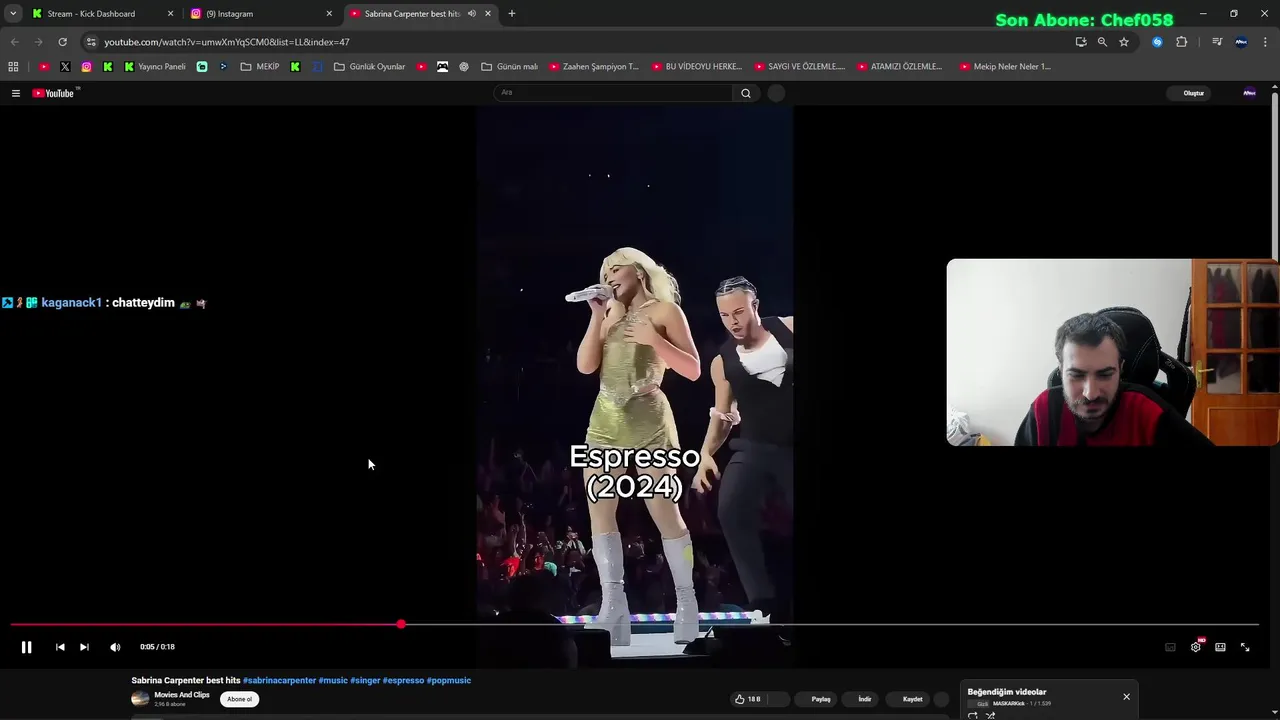View site information icon in address bar
The image size is (1280, 720).
point(91,42)
